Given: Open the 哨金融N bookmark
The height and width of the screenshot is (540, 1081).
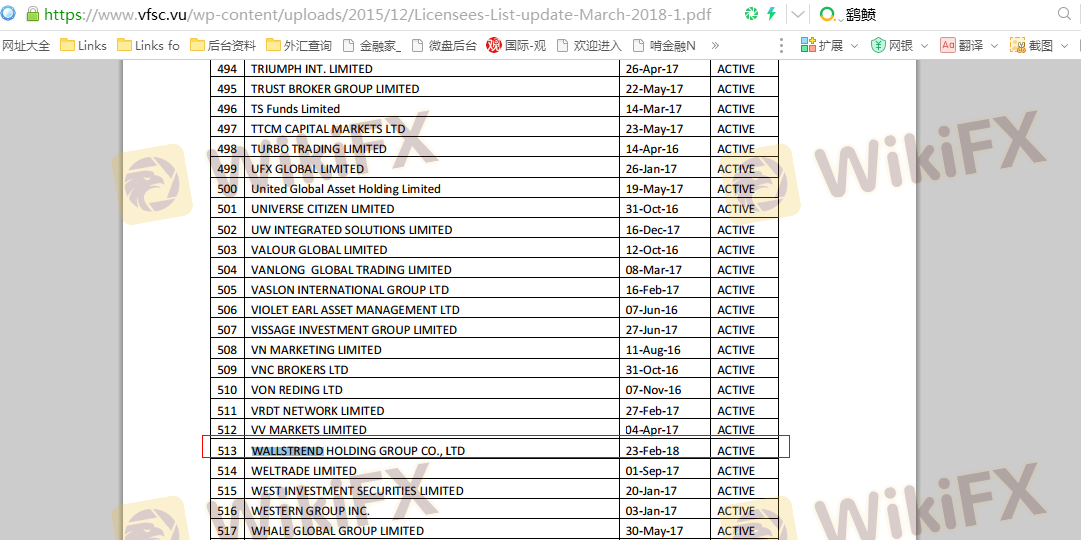Looking at the screenshot, I should coord(663,46).
